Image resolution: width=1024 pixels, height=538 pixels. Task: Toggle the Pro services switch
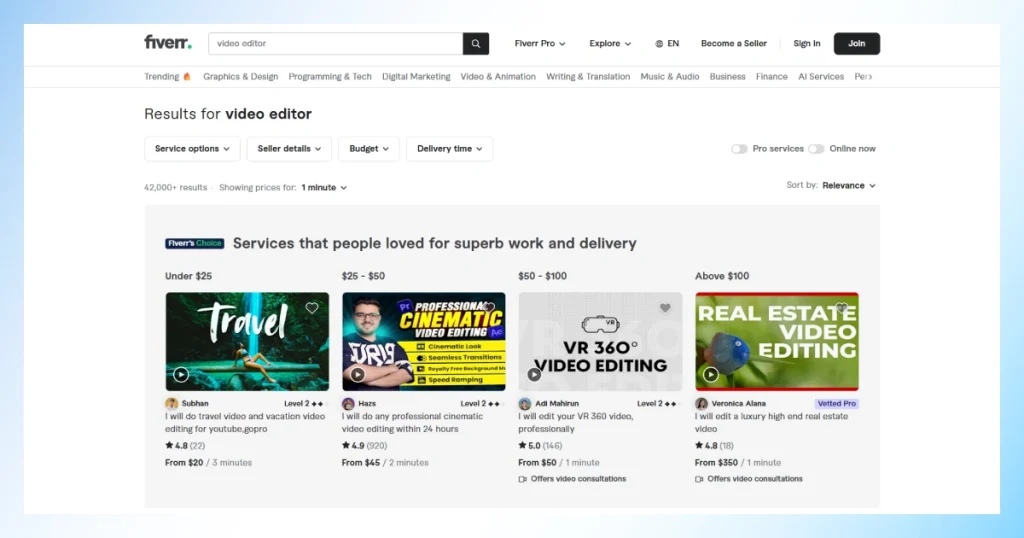coord(739,149)
